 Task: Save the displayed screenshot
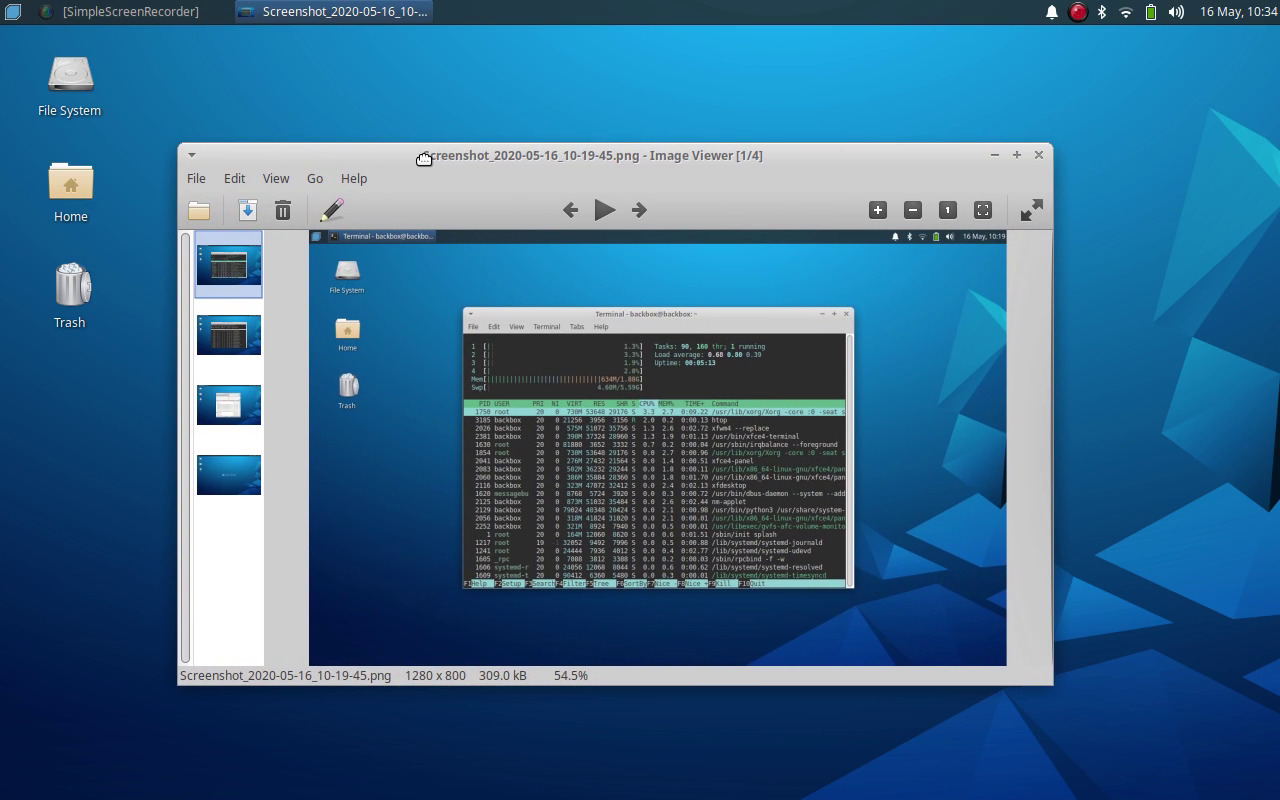tap(247, 210)
